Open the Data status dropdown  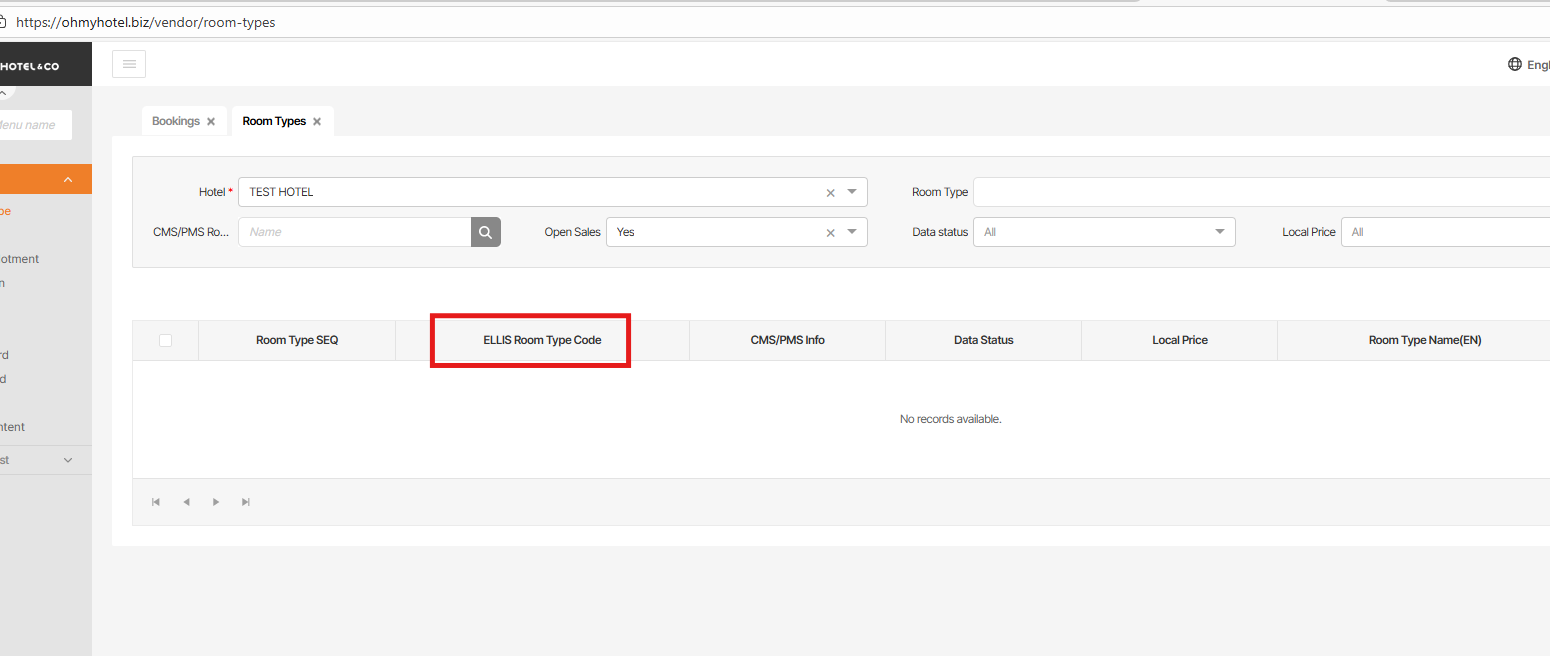1219,232
